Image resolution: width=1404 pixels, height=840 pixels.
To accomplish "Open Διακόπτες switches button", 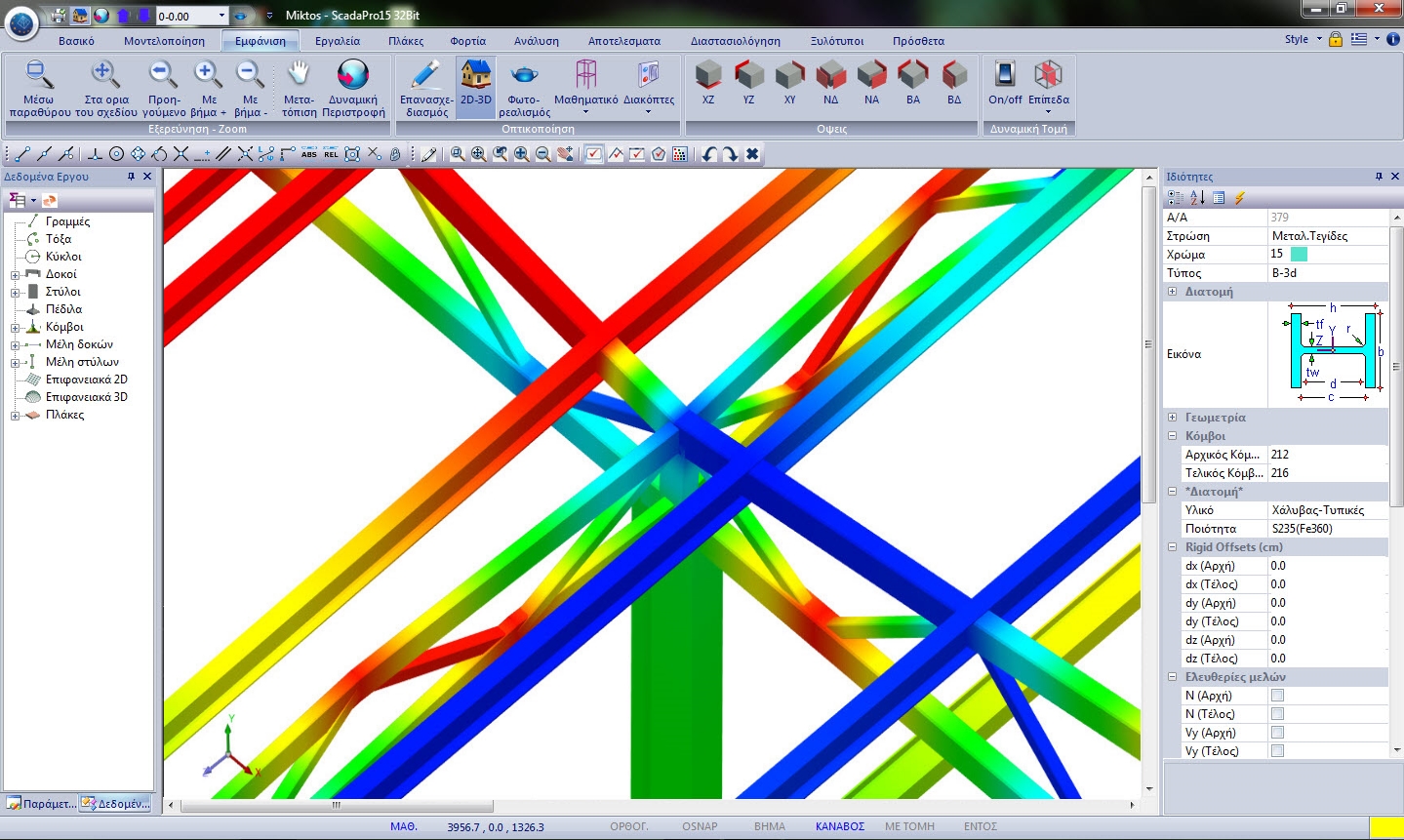I will 649,87.
